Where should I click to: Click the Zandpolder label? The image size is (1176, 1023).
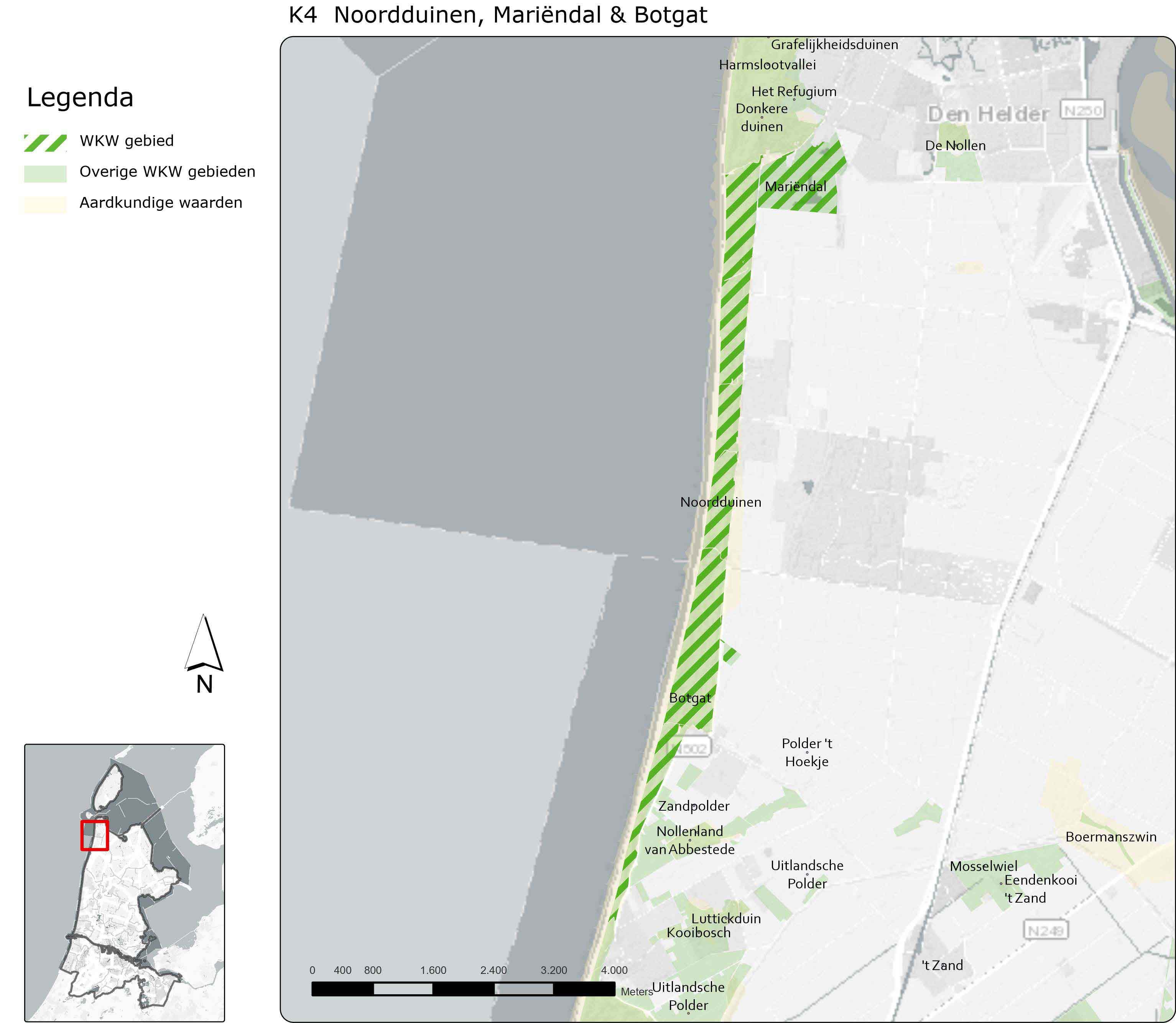693,806
